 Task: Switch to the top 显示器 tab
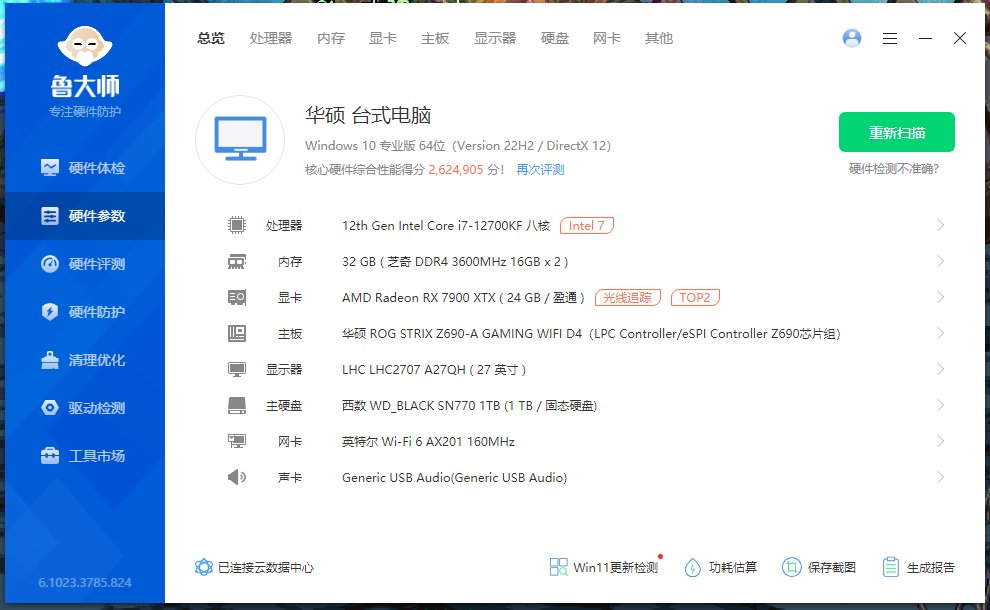tap(495, 39)
